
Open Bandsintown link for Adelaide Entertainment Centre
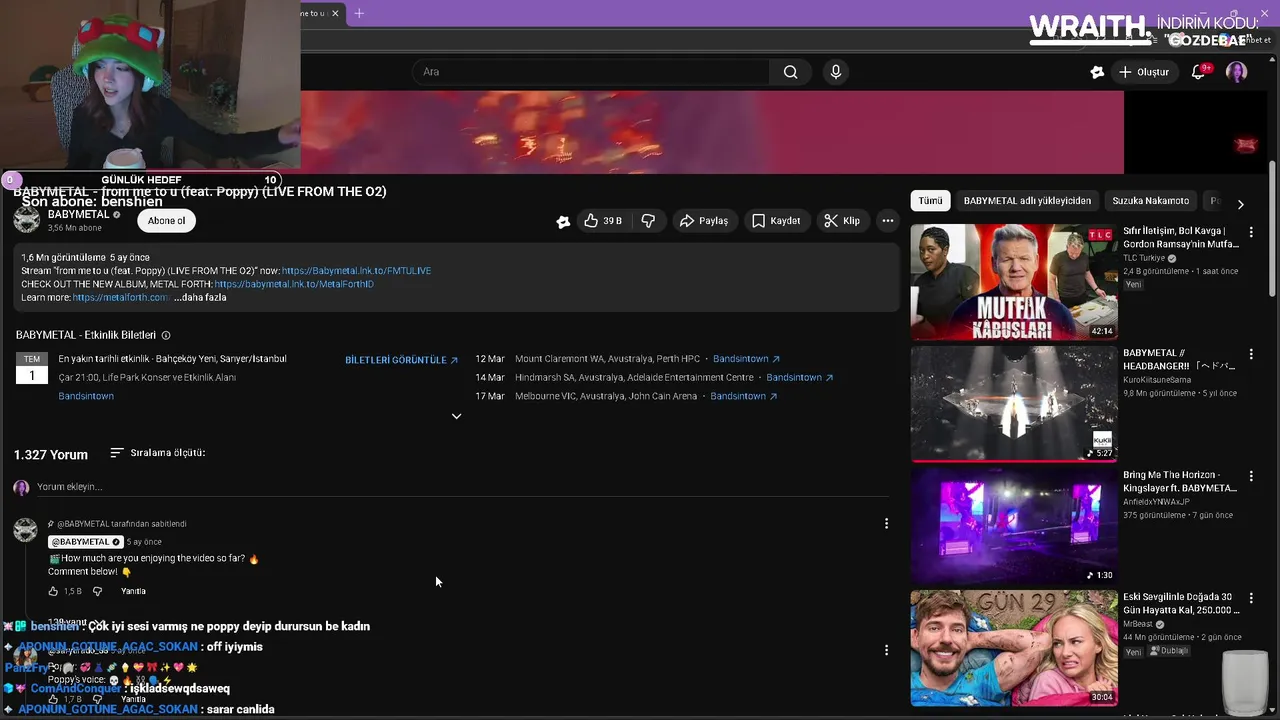click(x=799, y=378)
